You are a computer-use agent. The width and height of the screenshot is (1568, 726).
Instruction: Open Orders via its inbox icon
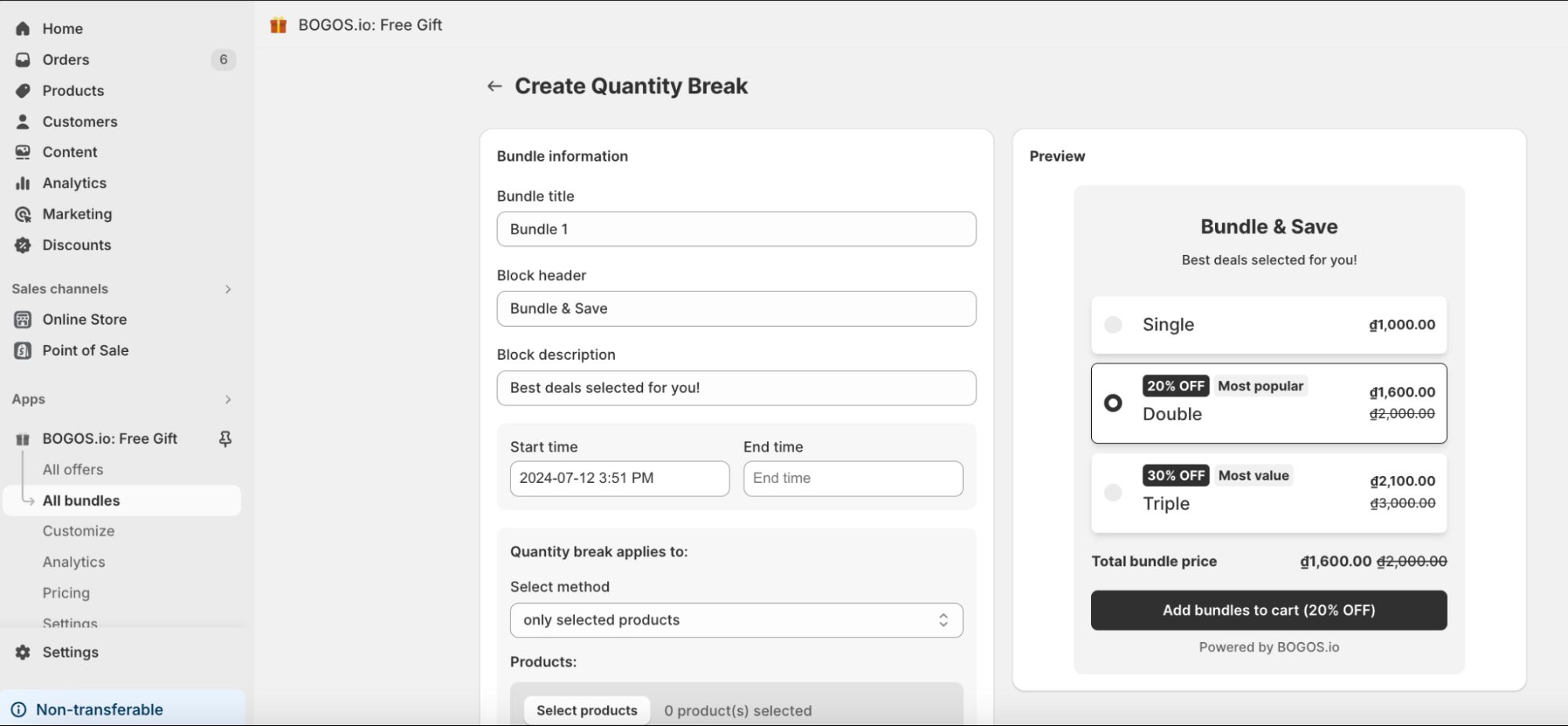pos(23,60)
